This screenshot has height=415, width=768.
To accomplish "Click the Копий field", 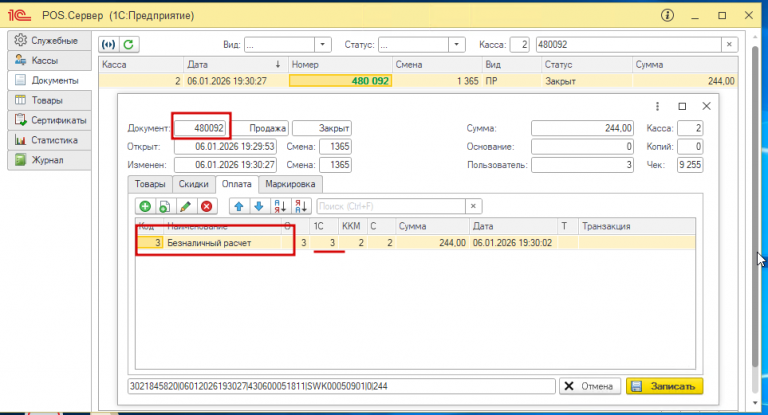I will [690, 146].
